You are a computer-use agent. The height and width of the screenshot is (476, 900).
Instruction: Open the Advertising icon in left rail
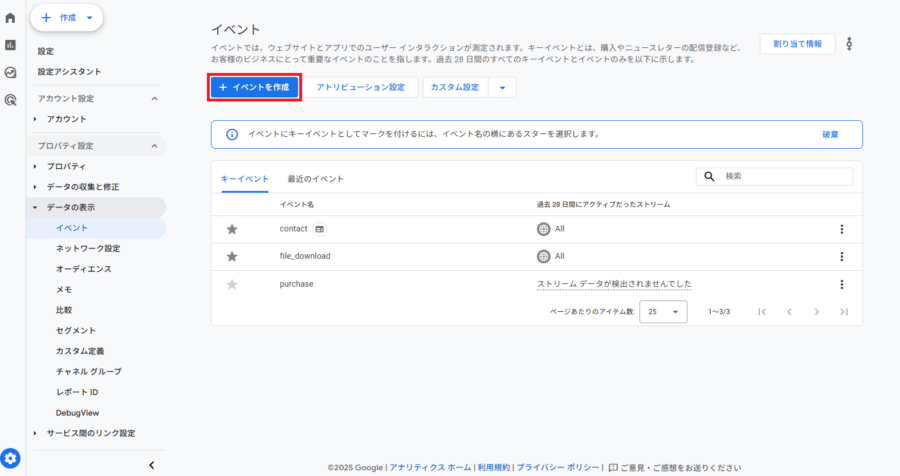(x=11, y=99)
